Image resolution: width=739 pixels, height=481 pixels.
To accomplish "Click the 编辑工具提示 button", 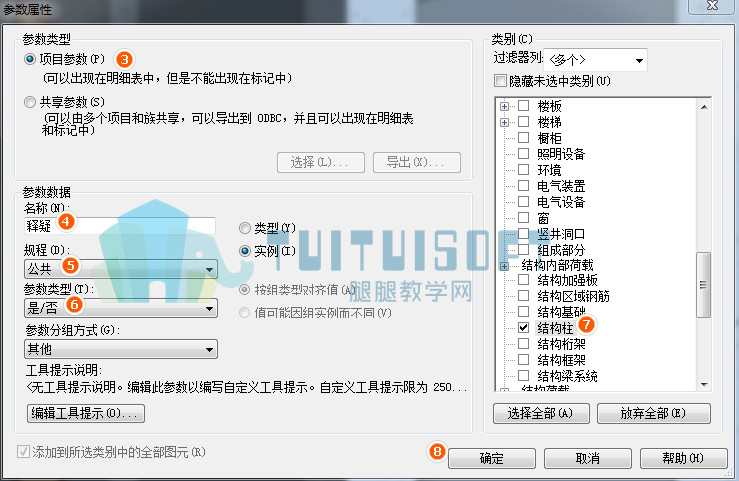I will pos(86,413).
